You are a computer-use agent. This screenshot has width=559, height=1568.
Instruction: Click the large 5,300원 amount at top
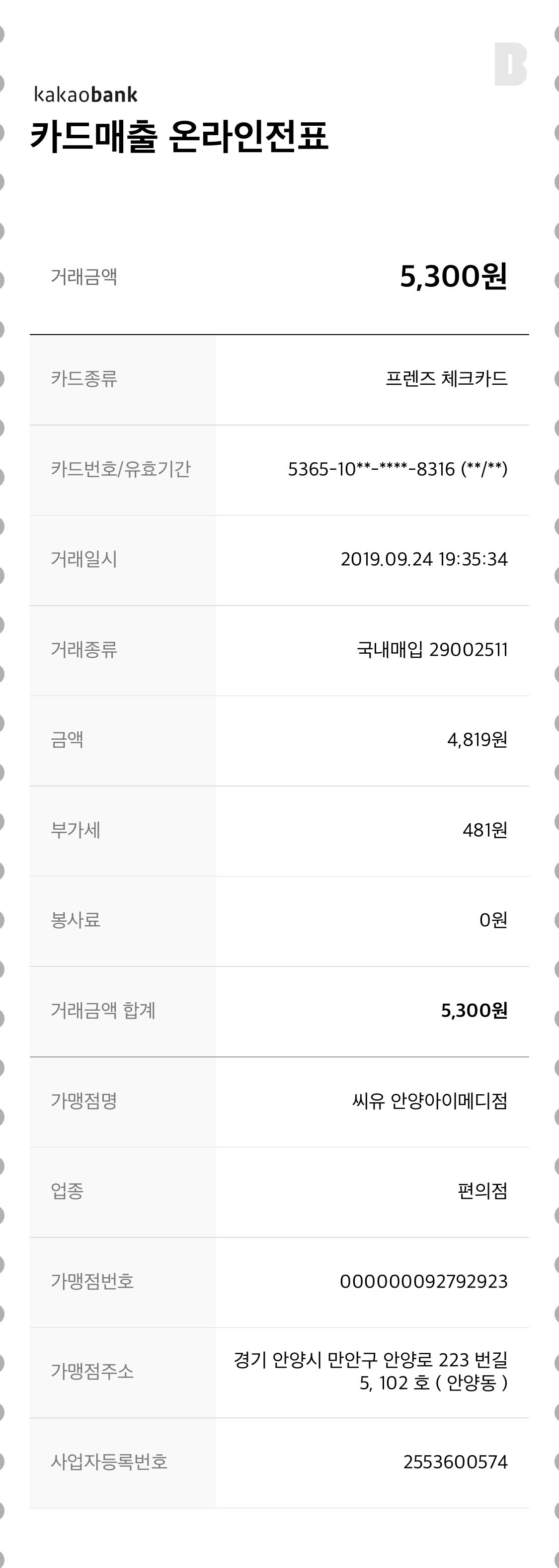pyautogui.click(x=453, y=276)
